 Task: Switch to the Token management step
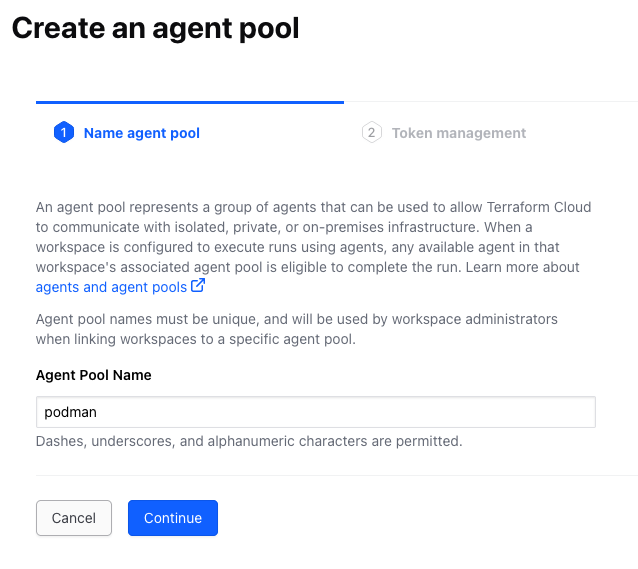[x=458, y=133]
